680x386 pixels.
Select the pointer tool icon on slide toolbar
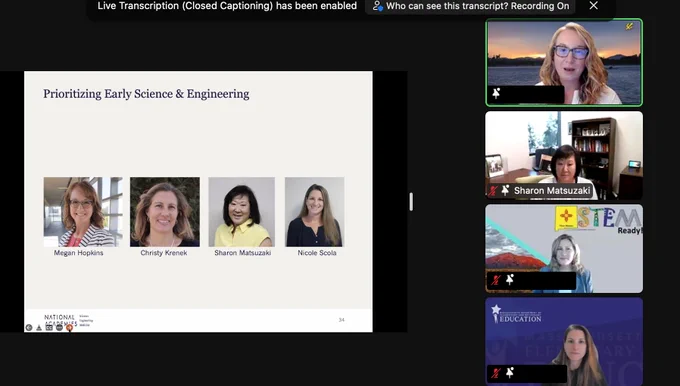pos(39,327)
